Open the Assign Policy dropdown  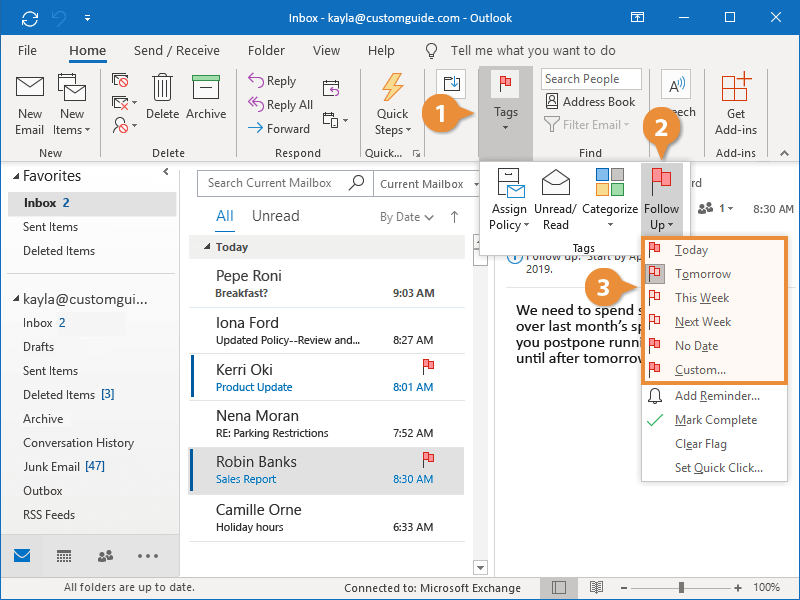tap(509, 200)
